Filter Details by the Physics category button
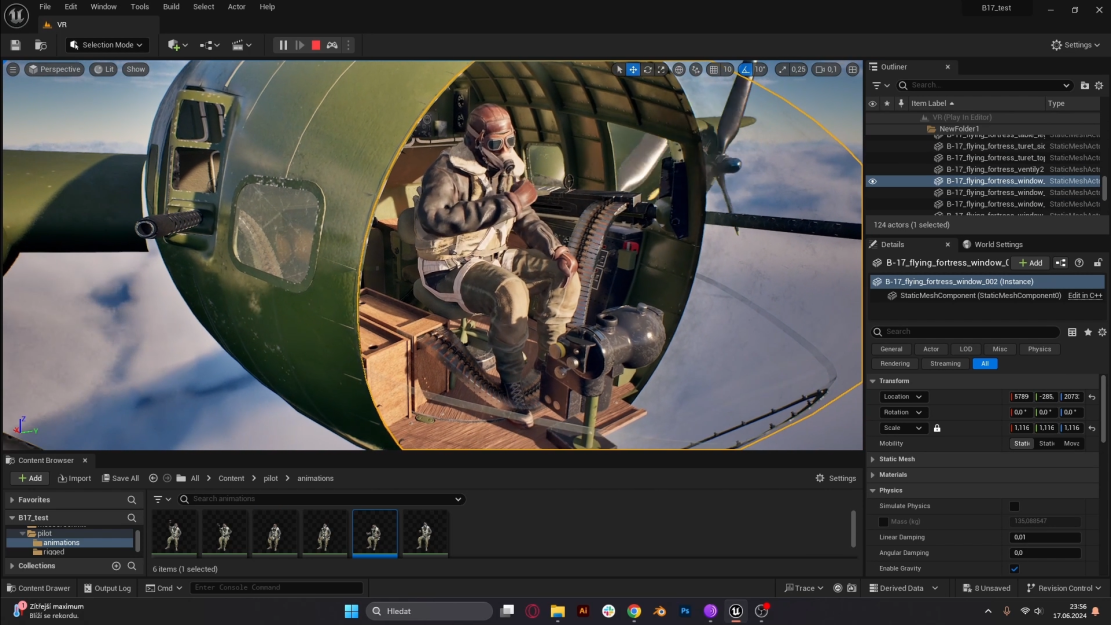1111x625 pixels. coord(1039,349)
